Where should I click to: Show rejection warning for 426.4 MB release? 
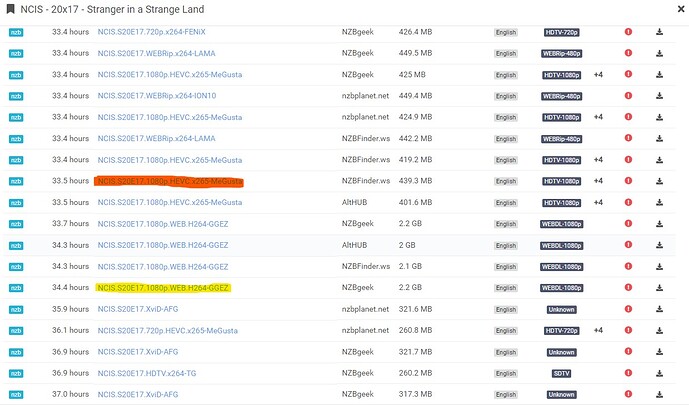pos(628,32)
